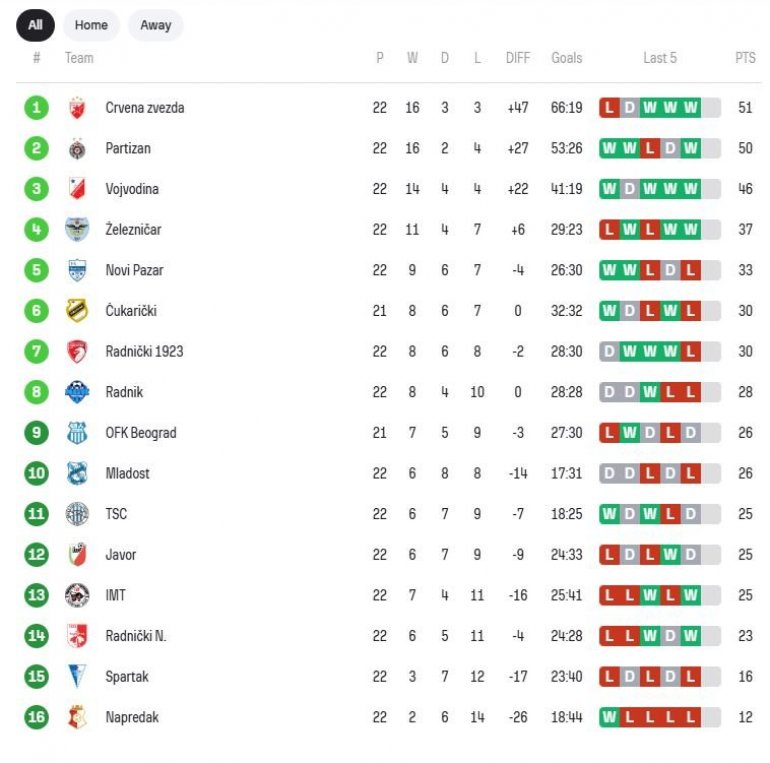
Task: Click the Partizan club crest icon
Action: (x=77, y=149)
